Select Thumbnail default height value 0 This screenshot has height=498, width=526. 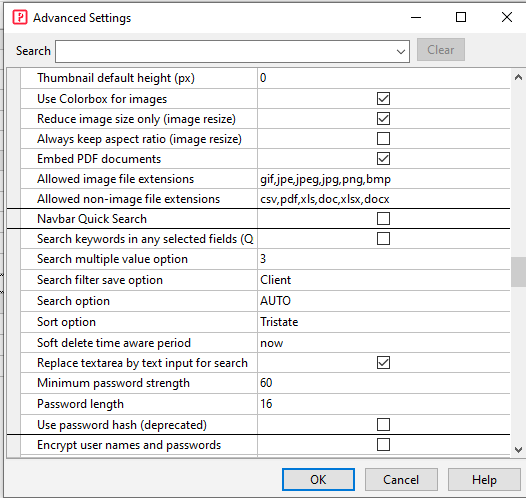click(263, 78)
